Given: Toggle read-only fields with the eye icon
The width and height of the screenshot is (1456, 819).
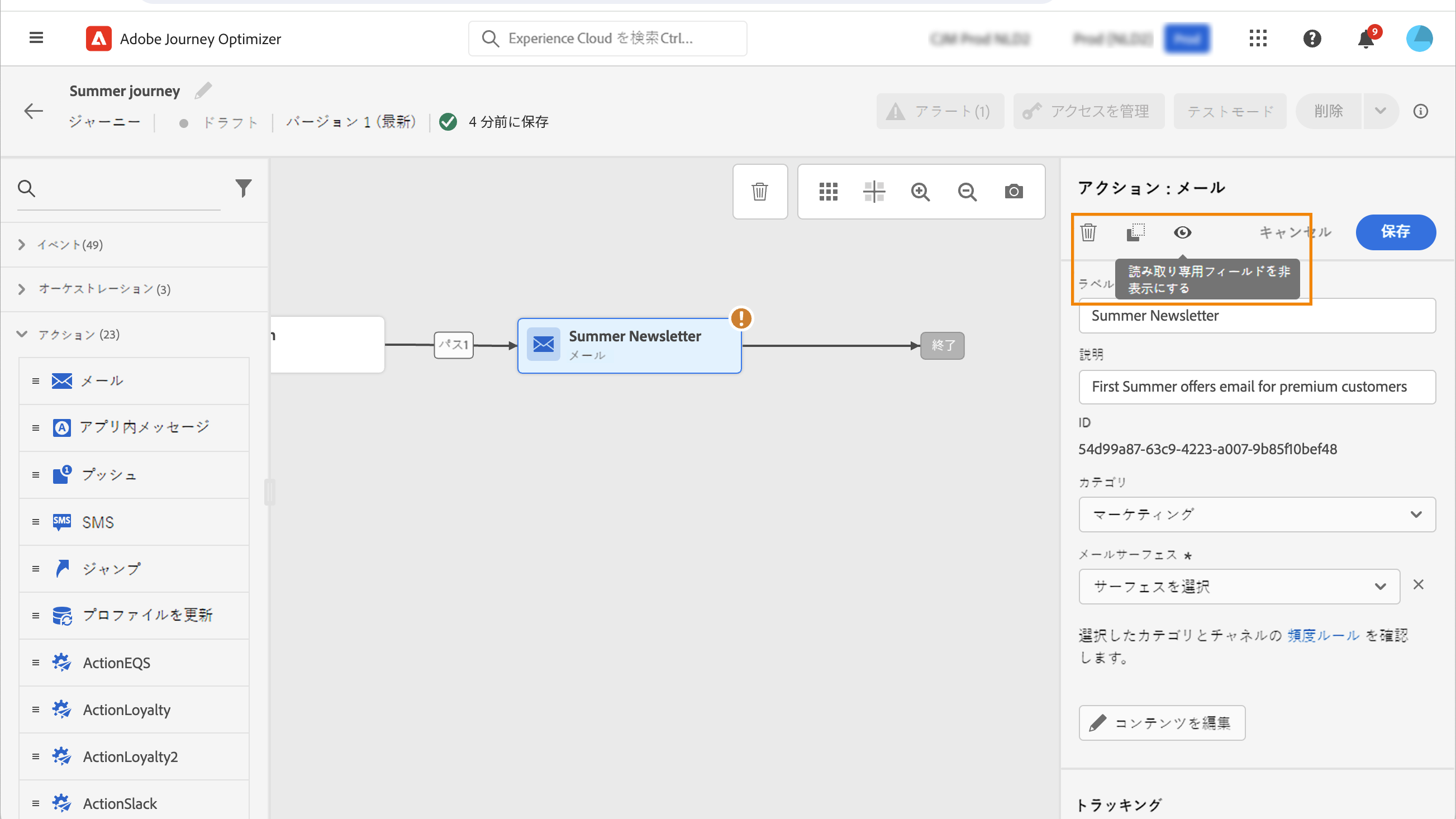Looking at the screenshot, I should point(1182,232).
